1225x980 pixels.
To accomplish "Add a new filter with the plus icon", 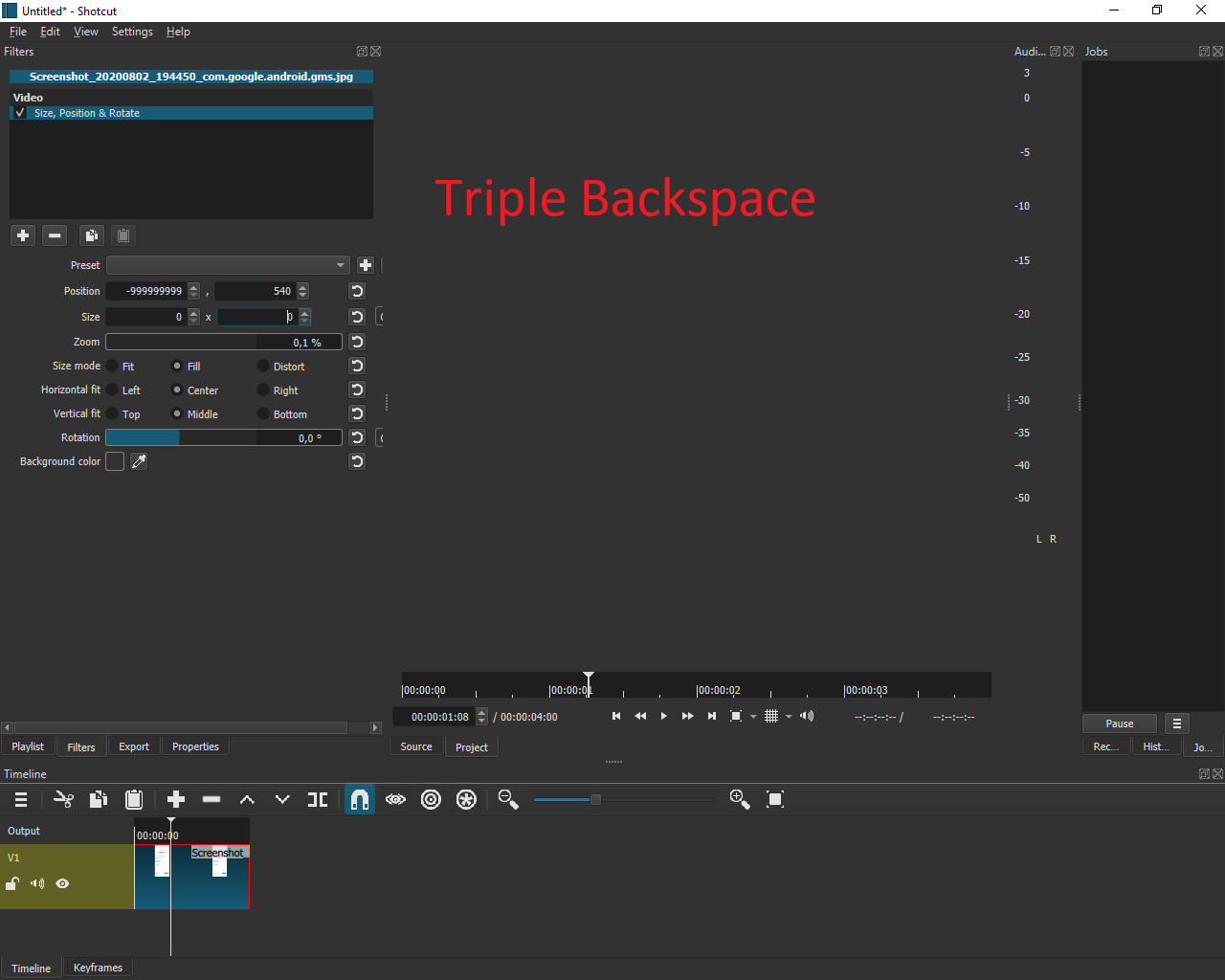I will pyautogui.click(x=22, y=234).
